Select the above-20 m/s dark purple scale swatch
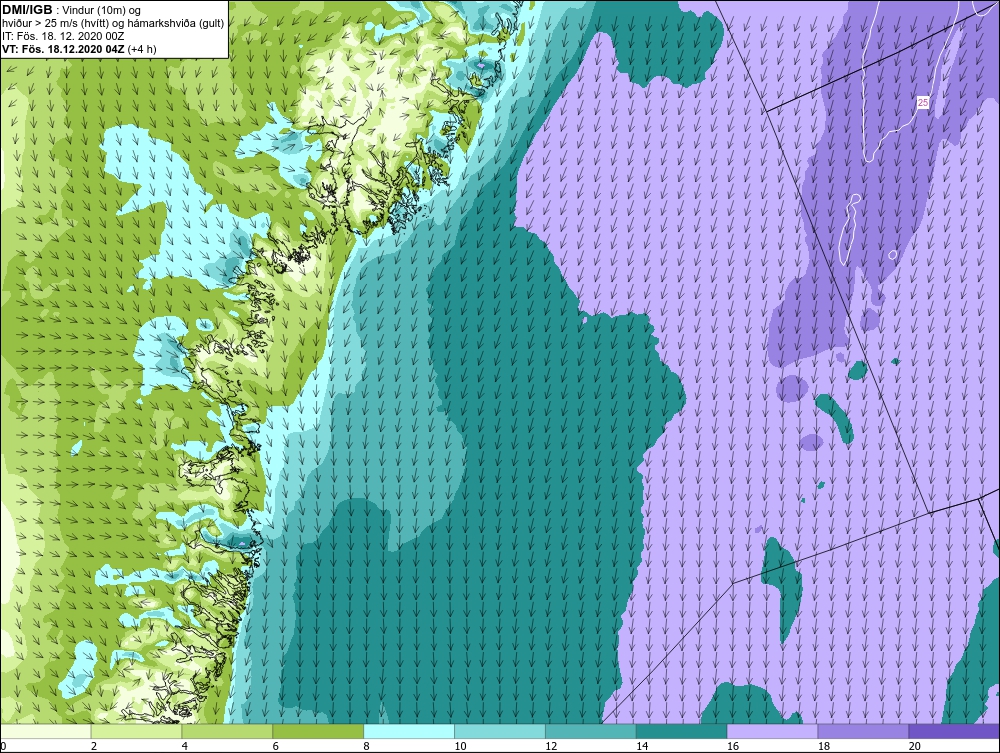This screenshot has width=1000, height=753. (954, 731)
